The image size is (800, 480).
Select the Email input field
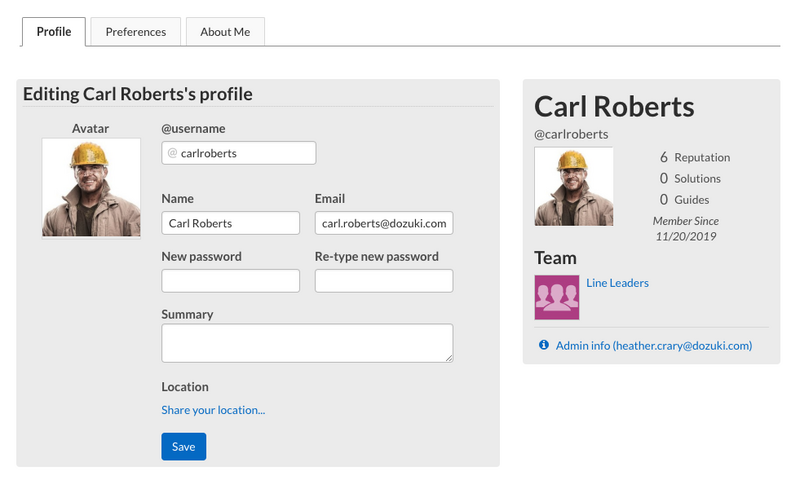coord(383,223)
